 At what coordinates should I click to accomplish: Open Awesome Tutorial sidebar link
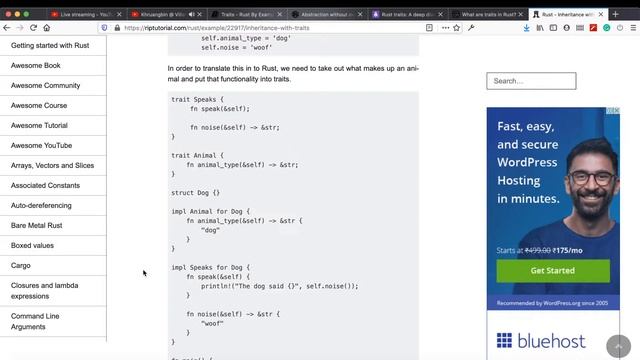(39, 125)
